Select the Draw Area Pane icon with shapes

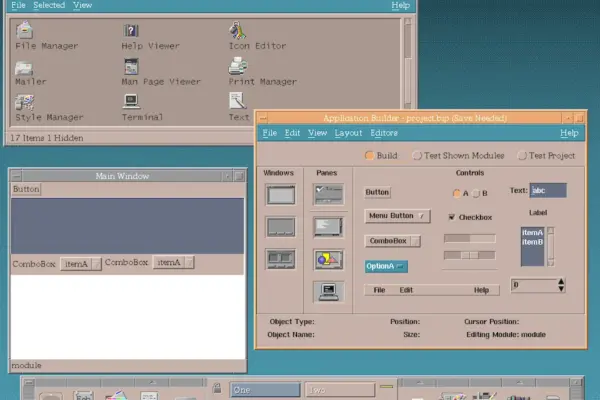click(328, 260)
